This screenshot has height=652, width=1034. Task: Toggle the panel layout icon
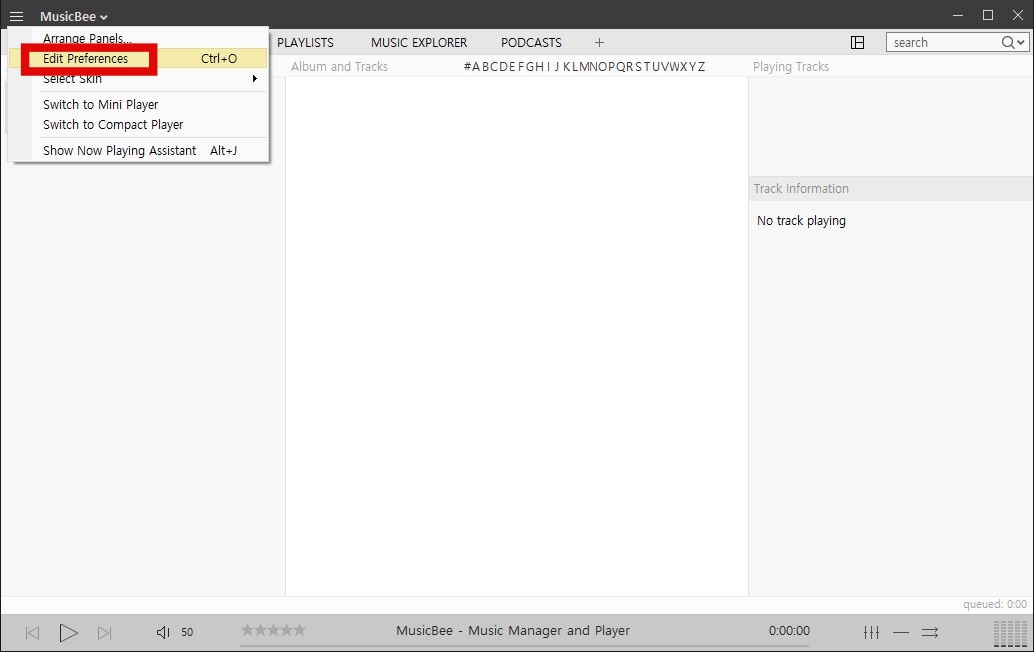click(x=857, y=43)
